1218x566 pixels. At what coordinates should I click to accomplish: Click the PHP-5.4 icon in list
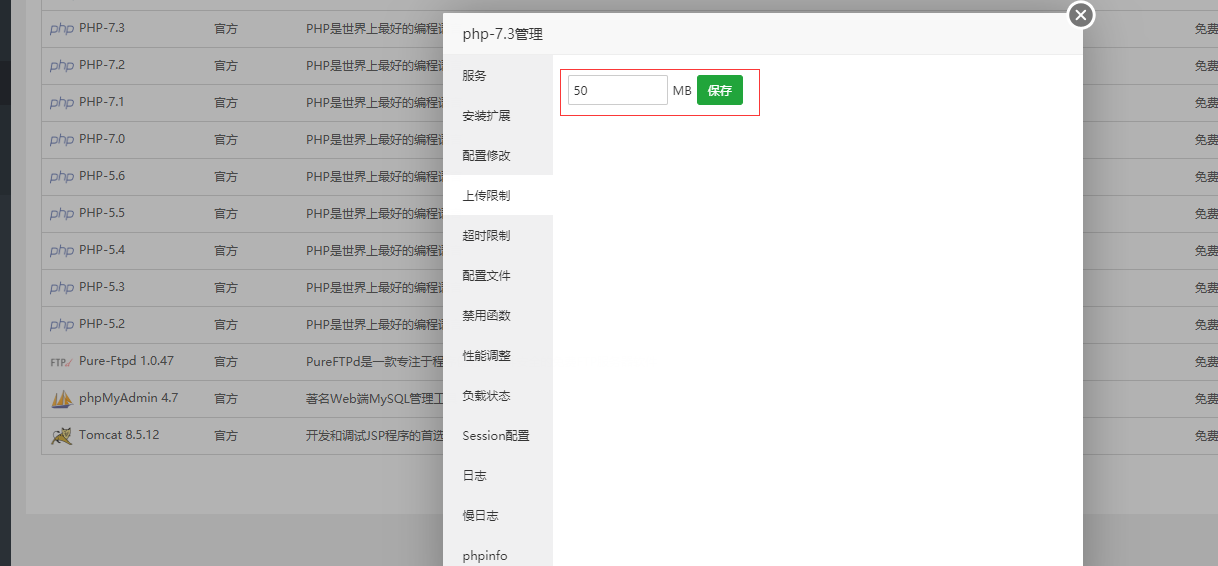[x=62, y=250]
